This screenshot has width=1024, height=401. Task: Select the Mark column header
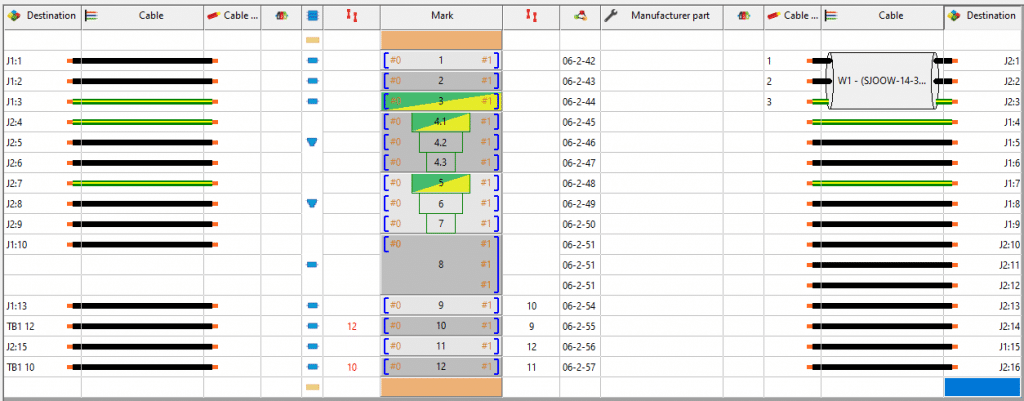[x=441, y=16]
